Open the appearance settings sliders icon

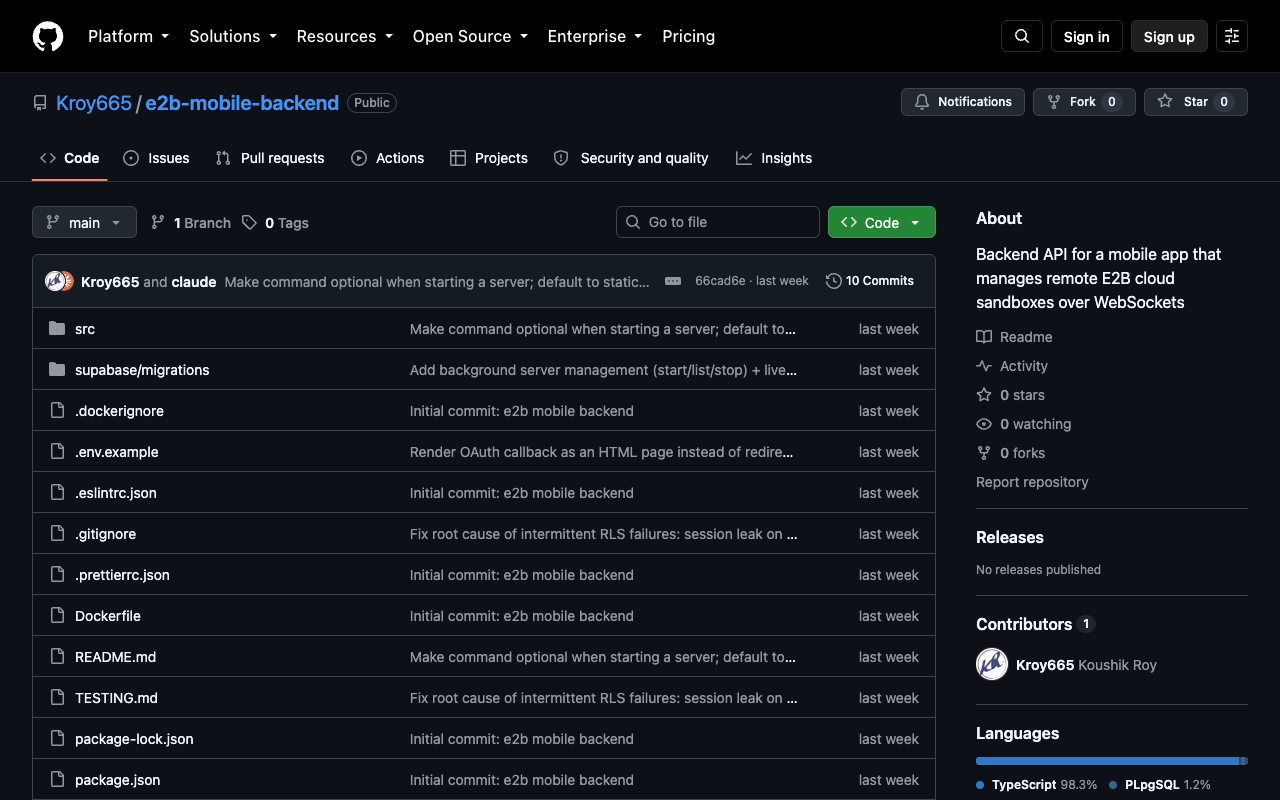click(1232, 36)
